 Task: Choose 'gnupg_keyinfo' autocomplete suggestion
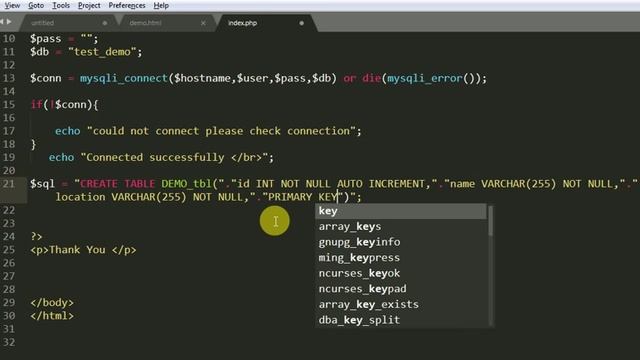pos(401,242)
